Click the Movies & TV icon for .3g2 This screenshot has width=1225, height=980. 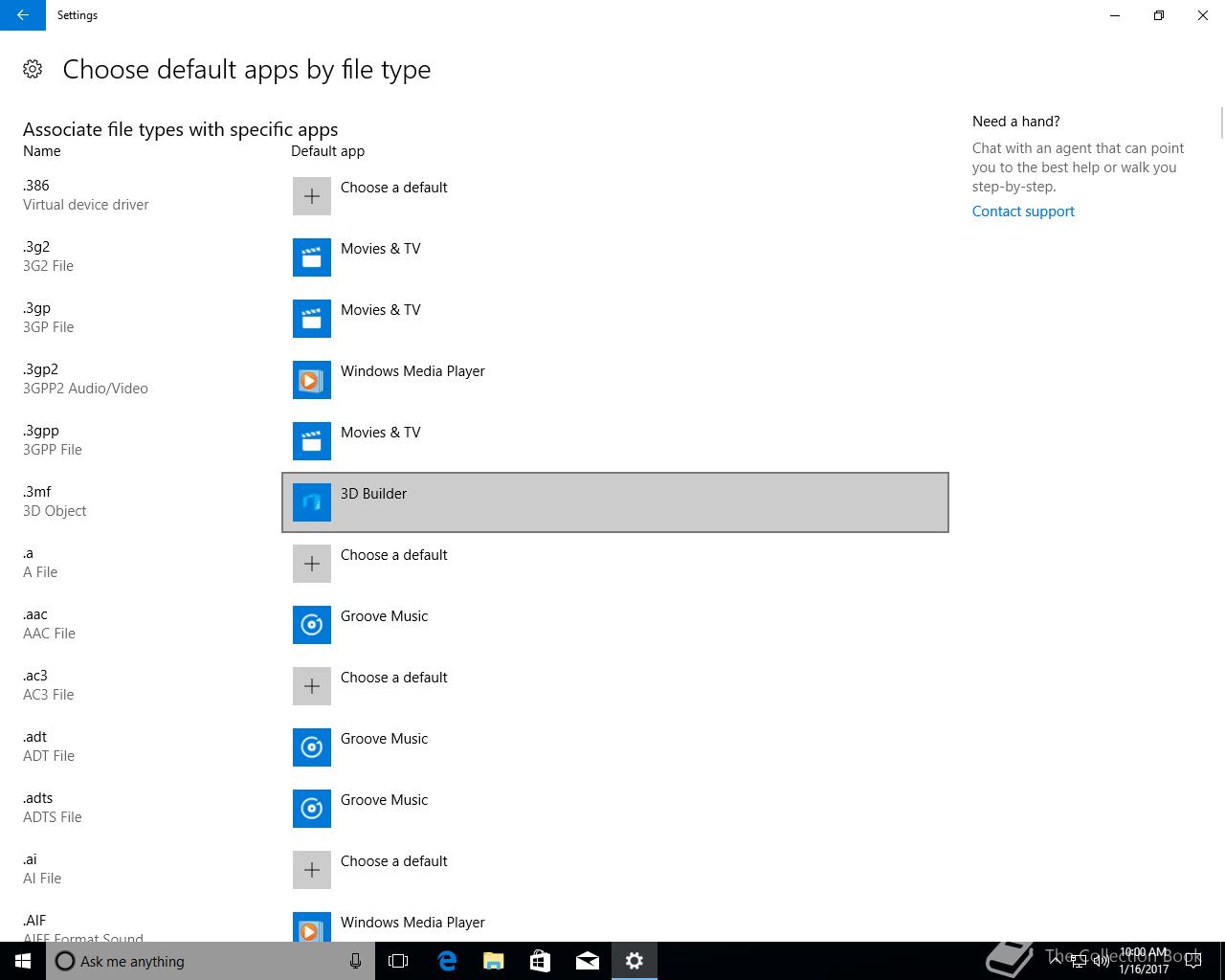(x=312, y=257)
